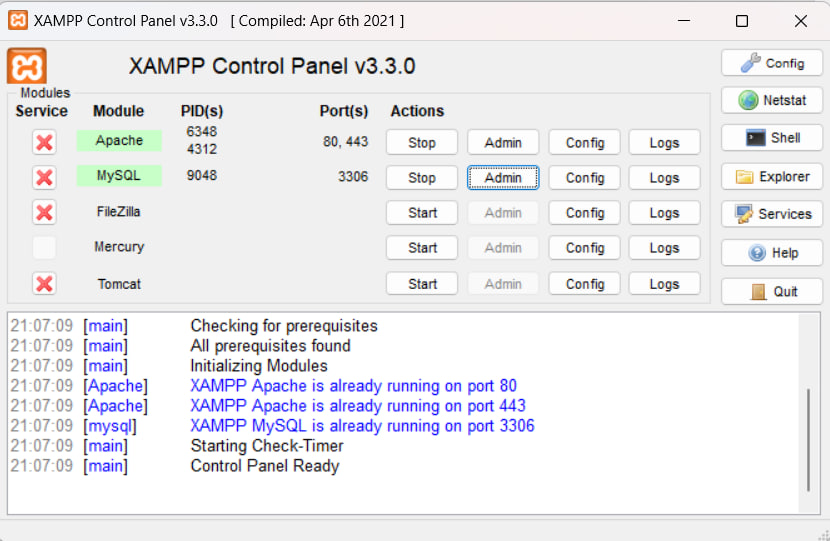Click Apache ports 80, 443

click(x=345, y=141)
